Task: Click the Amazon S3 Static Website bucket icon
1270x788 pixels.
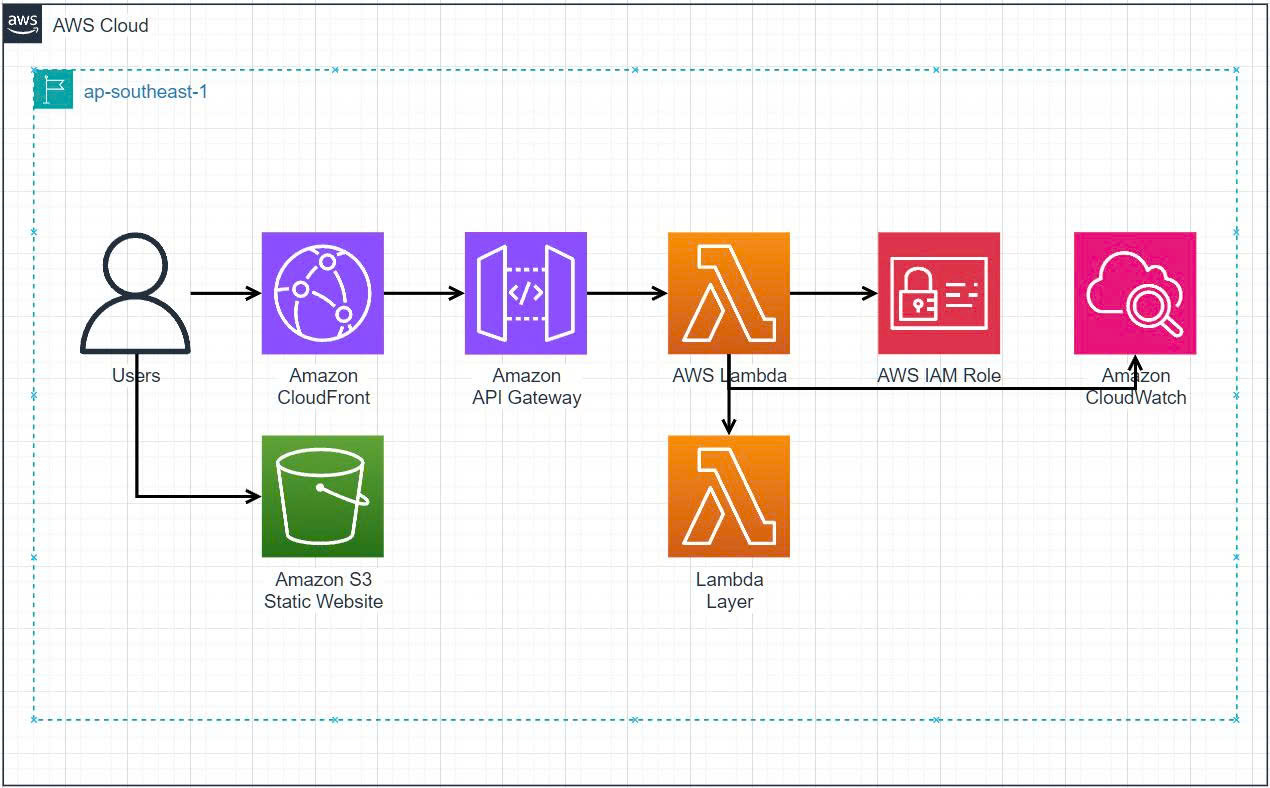Action: pos(322,496)
